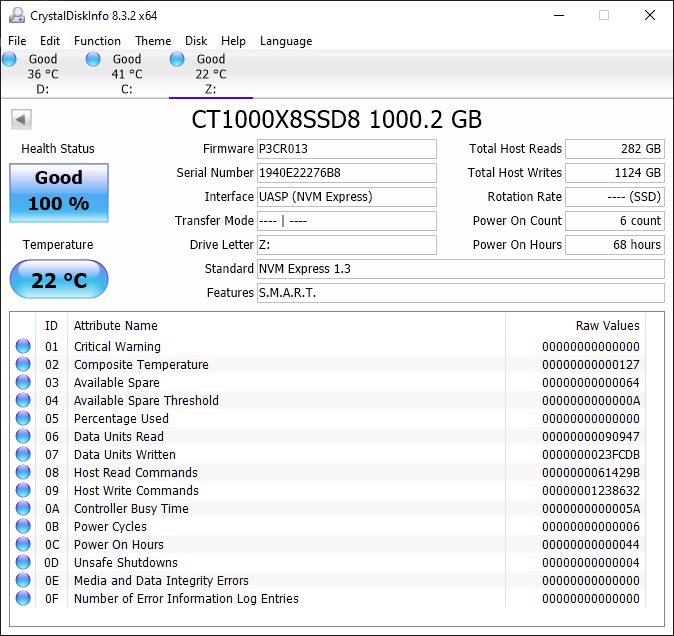Click the 22 °C temperature button

point(59,280)
